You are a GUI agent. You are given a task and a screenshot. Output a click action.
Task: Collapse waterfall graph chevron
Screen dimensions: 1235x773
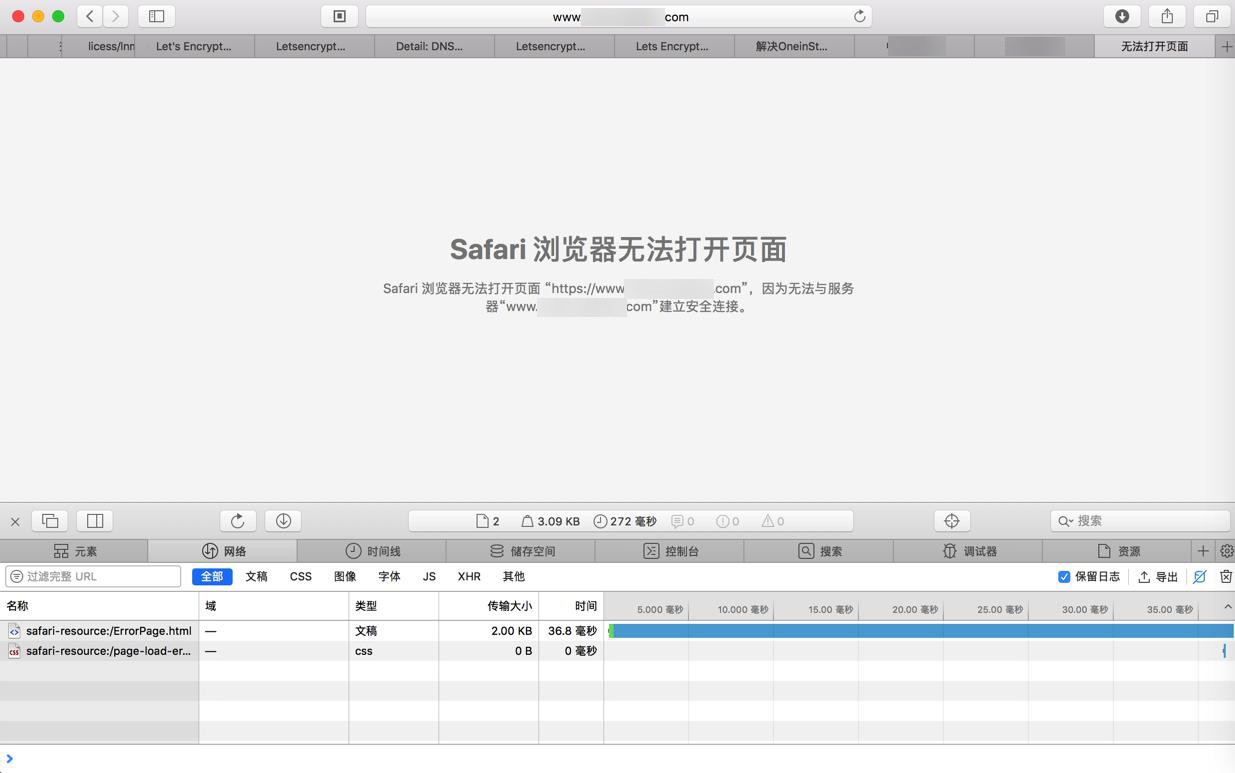[x=1227, y=607]
